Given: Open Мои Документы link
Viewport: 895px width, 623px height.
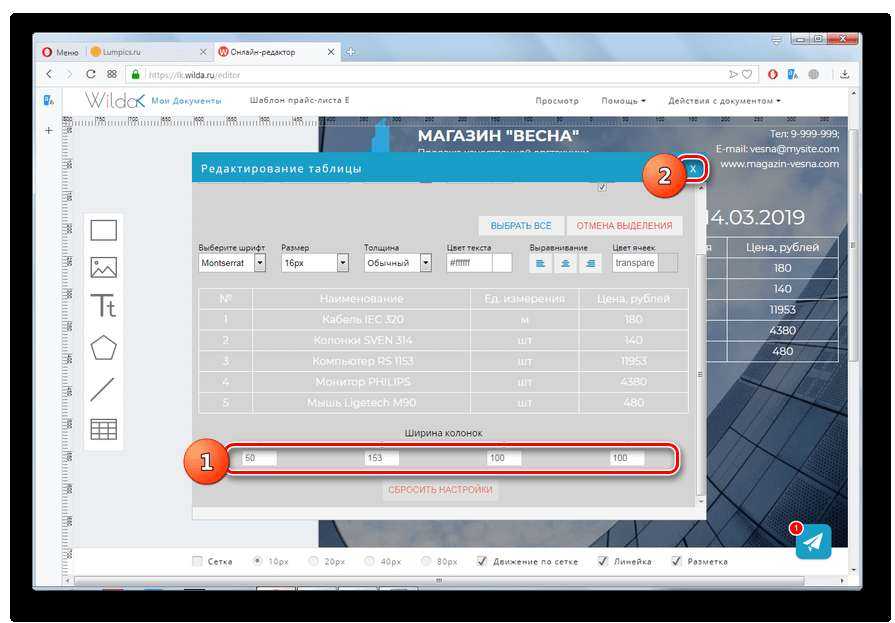Looking at the screenshot, I should pyautogui.click(x=186, y=101).
